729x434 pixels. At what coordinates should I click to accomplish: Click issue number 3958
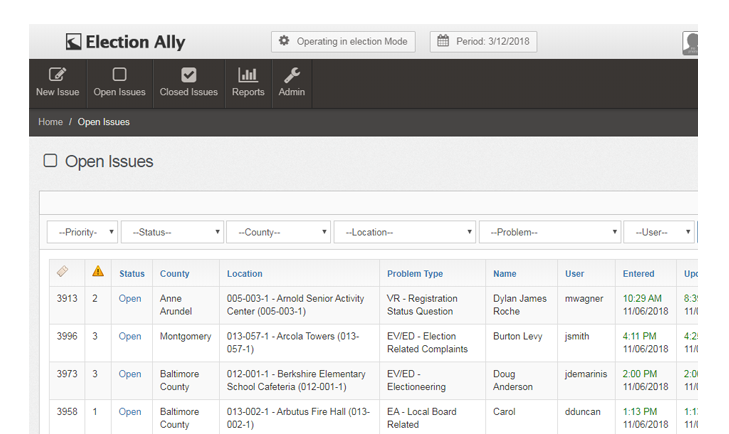67,412
